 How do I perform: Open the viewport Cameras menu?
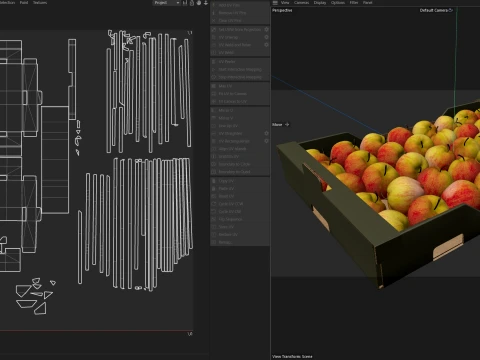pos(301,3)
